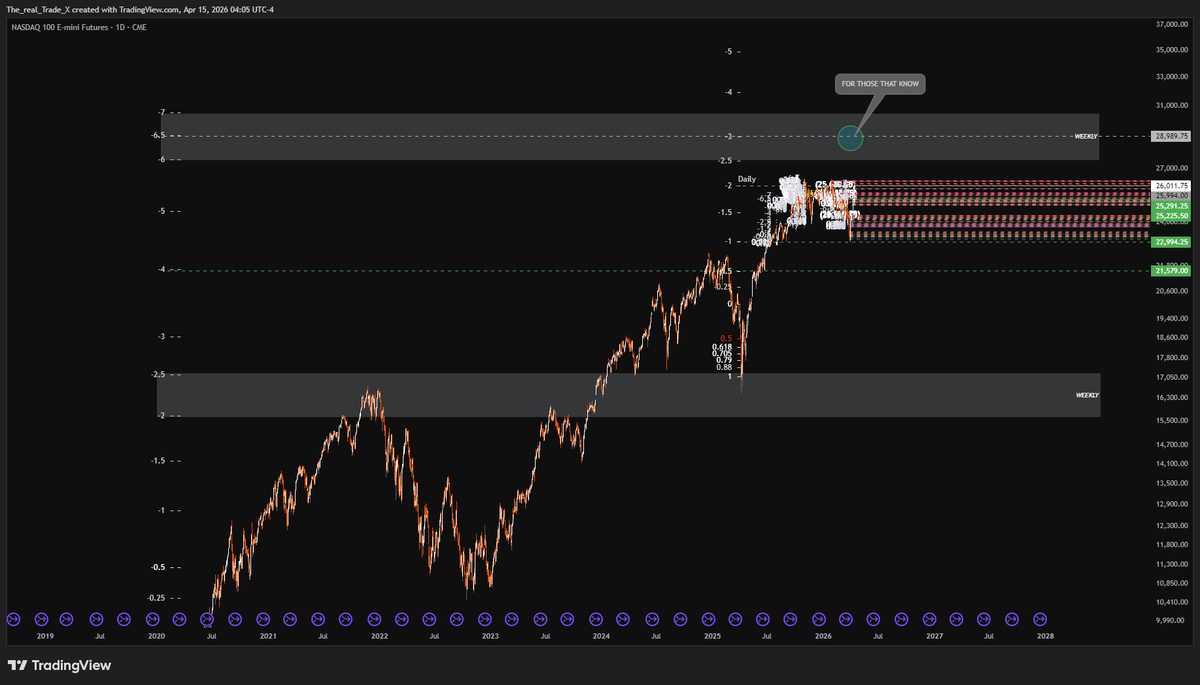This screenshot has width=1200, height=685.
Task: Click the 33,000.00 price axis value
Action: coord(1171,76)
